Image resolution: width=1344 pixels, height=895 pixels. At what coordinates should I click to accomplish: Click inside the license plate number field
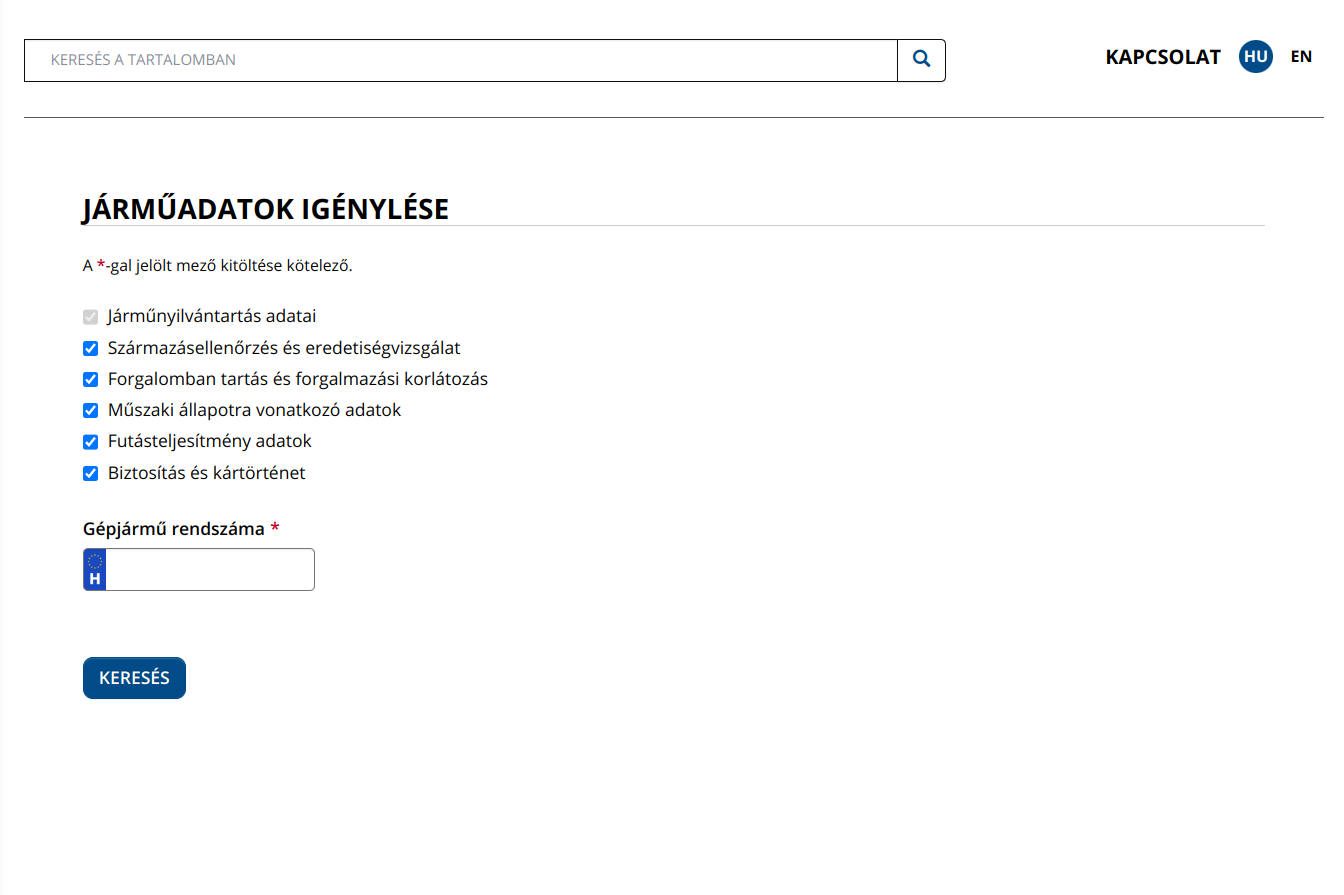click(209, 570)
